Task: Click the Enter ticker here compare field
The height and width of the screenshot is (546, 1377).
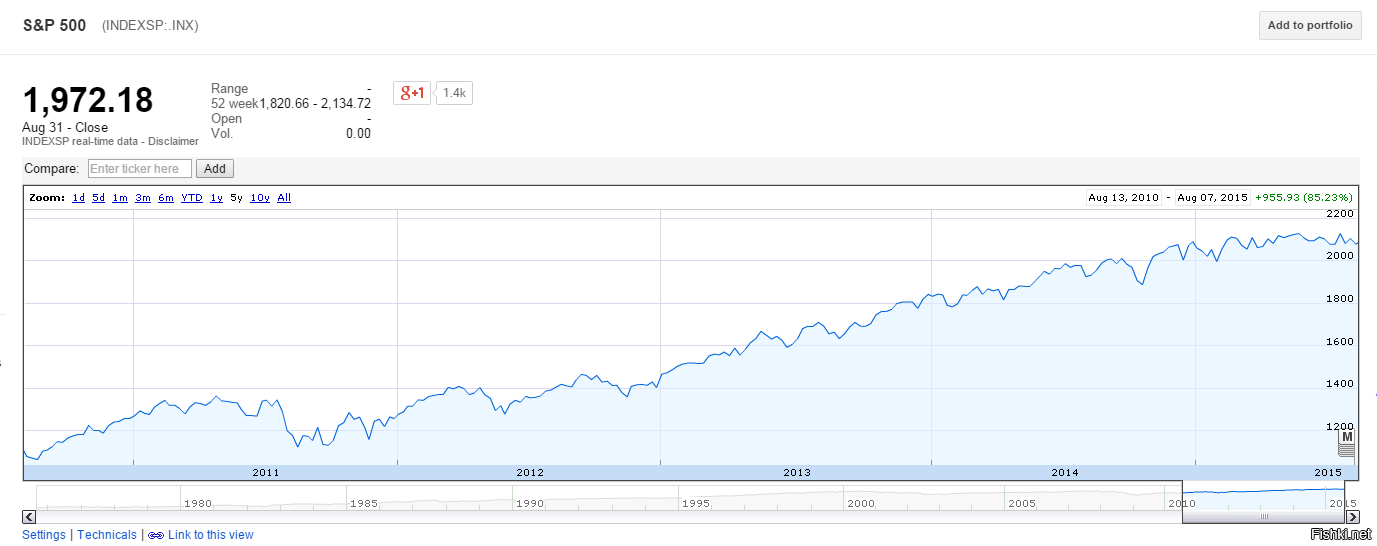Action: (140, 169)
